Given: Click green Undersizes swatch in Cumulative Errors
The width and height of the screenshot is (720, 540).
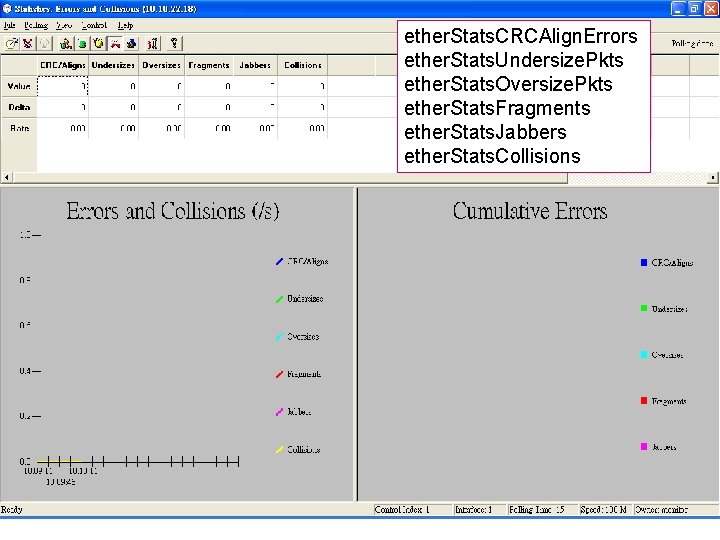Looking at the screenshot, I should [x=644, y=309].
